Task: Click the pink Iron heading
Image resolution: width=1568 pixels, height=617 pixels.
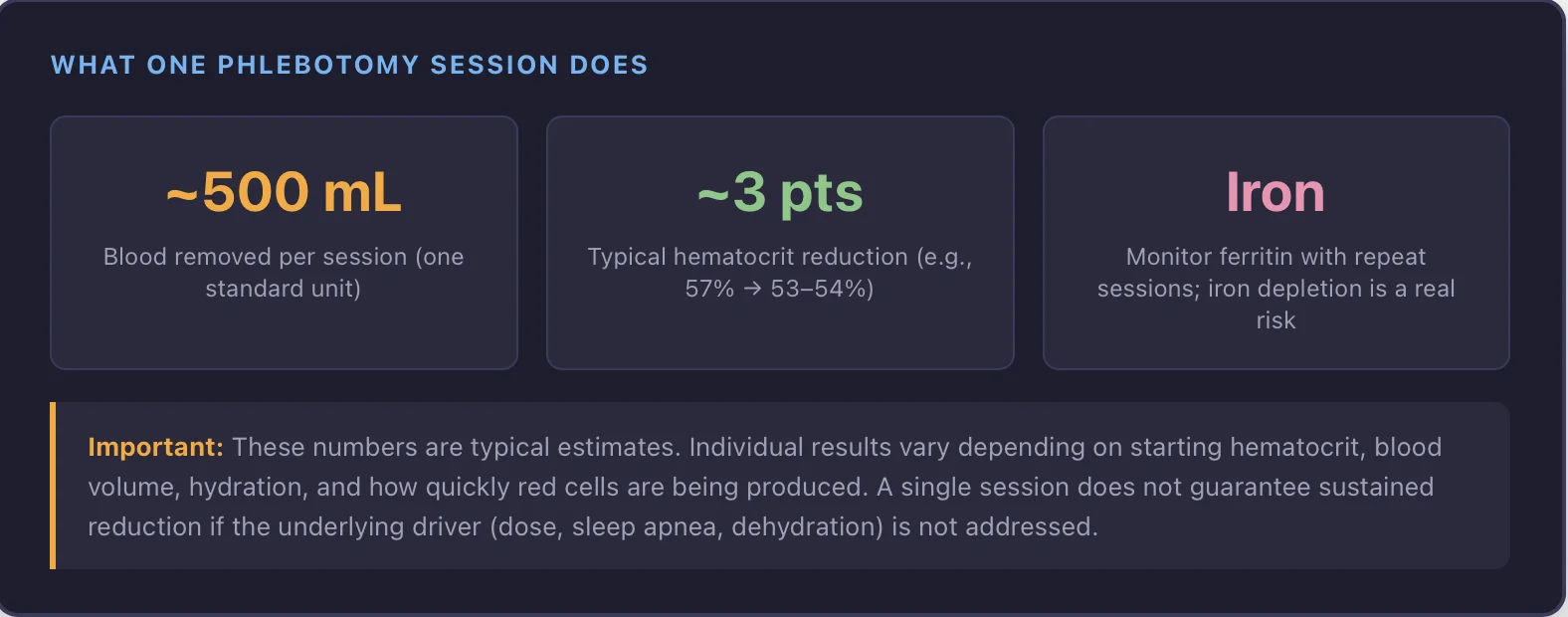Action: (1275, 192)
